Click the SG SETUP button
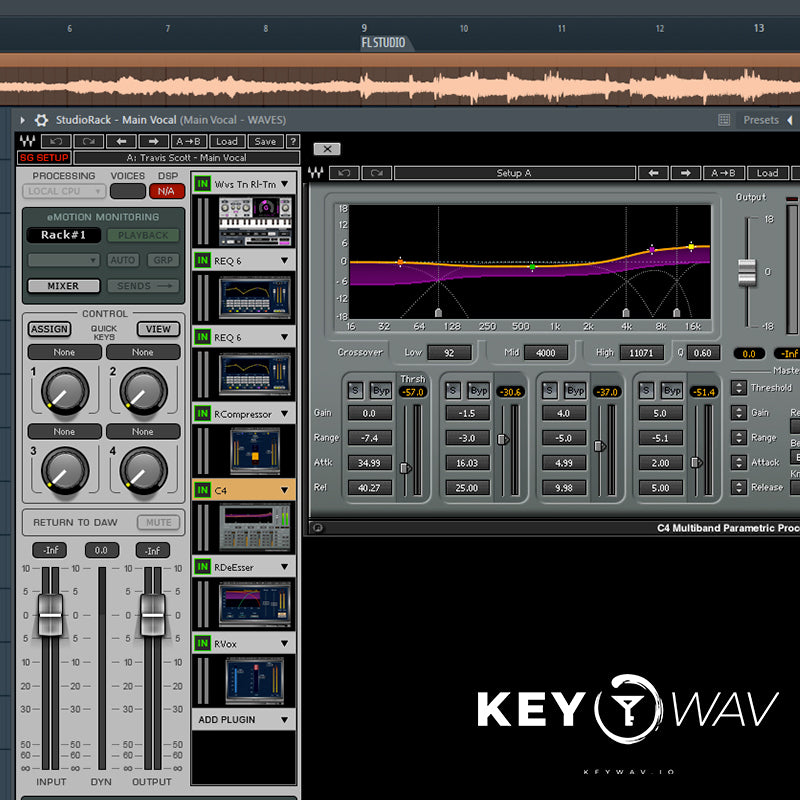This screenshot has height=800, width=800. coord(44,158)
